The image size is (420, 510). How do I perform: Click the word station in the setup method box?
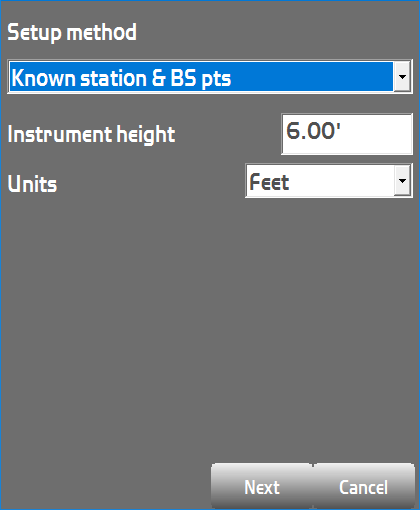(x=113, y=78)
